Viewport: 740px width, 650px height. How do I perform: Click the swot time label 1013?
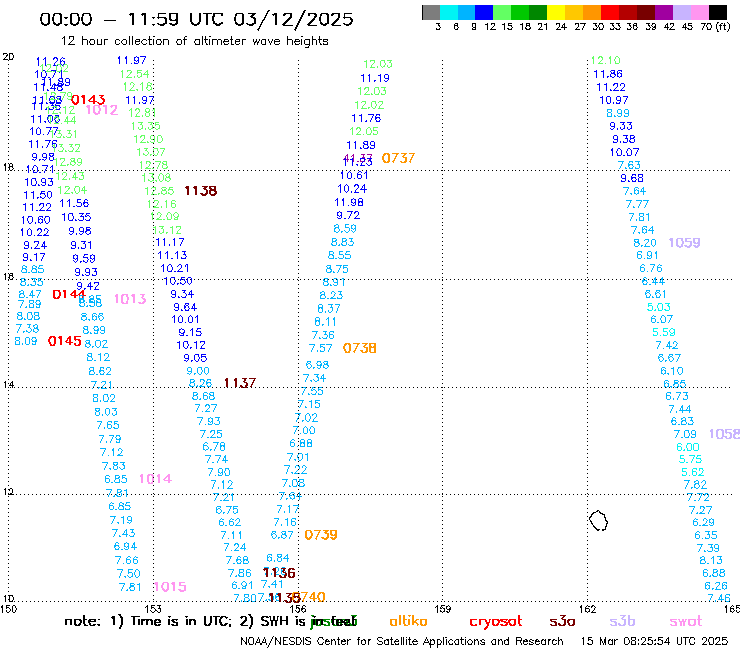130,299
